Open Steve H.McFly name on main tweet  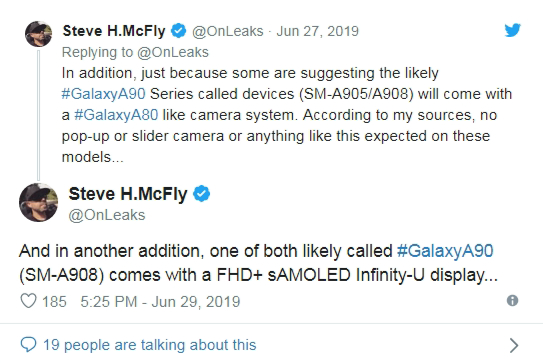click(x=128, y=194)
